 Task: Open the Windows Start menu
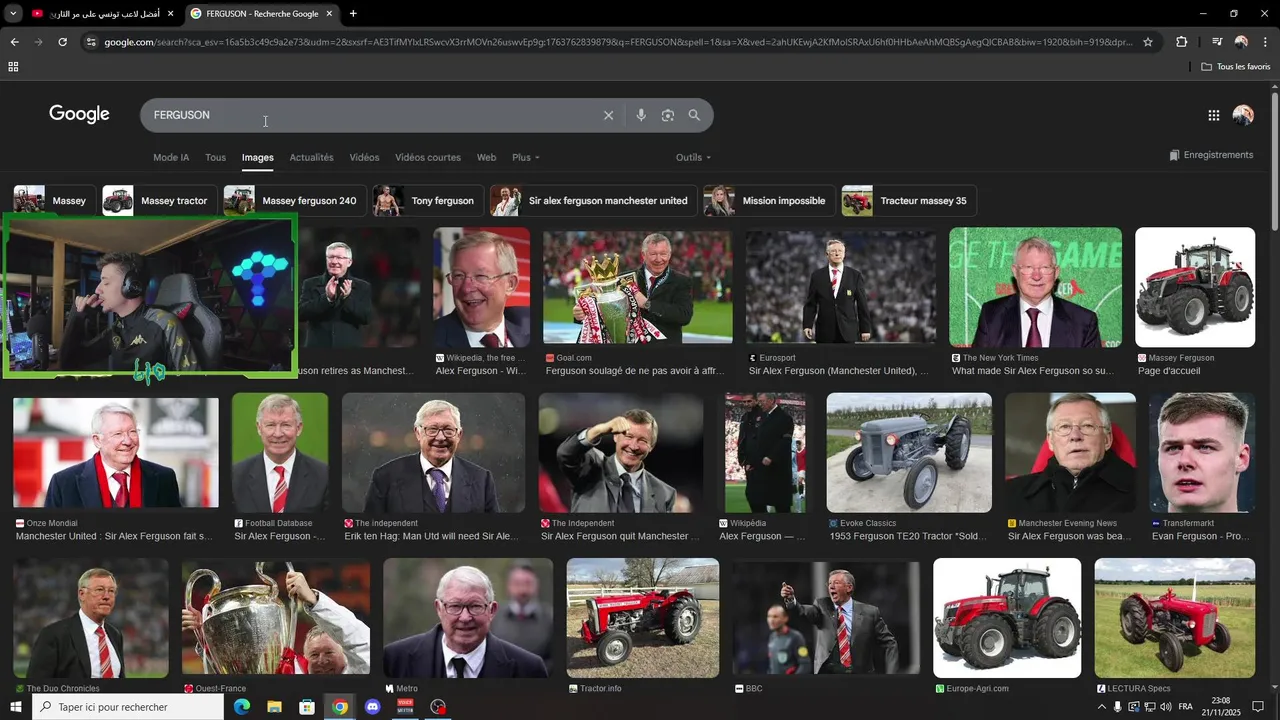pos(16,707)
